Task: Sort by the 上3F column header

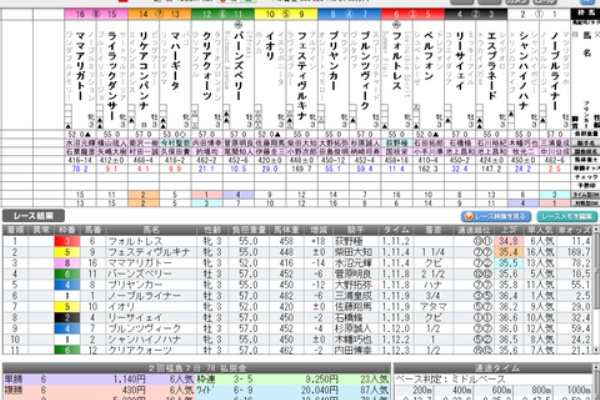Action: coord(507,229)
